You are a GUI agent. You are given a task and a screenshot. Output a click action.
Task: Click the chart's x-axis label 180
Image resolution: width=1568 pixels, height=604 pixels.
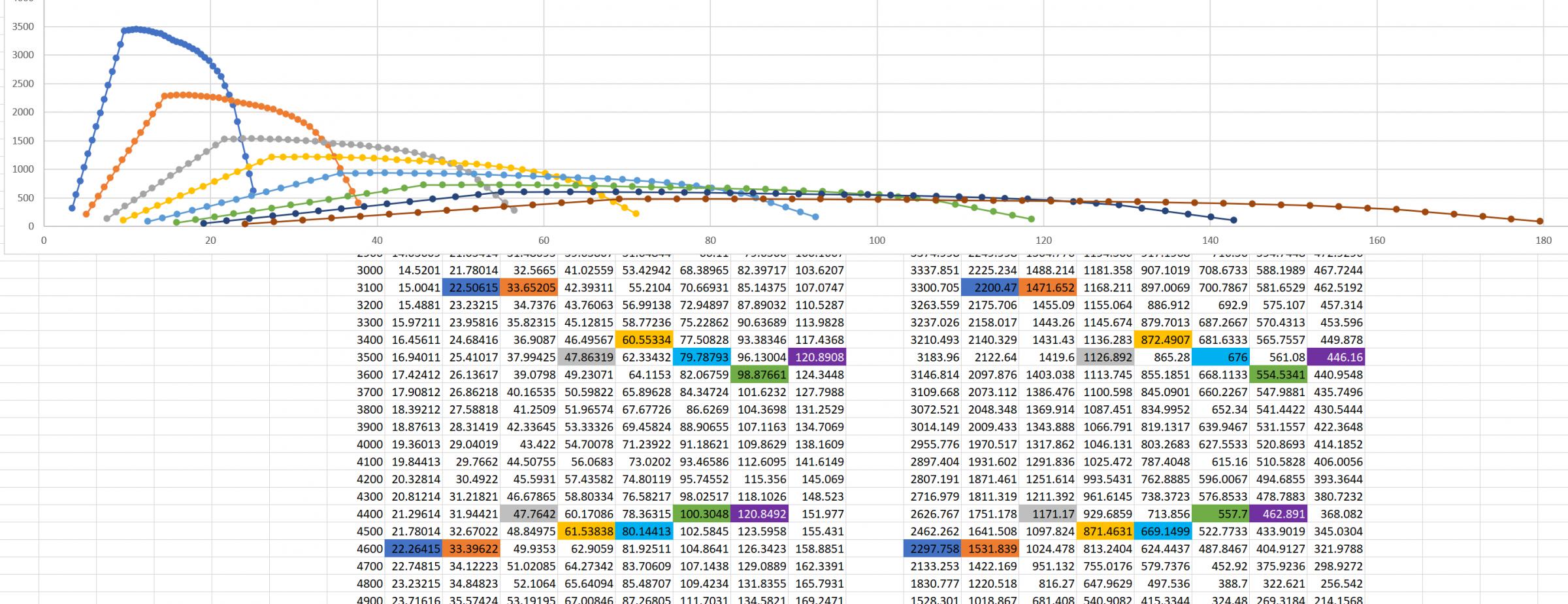pos(1543,241)
